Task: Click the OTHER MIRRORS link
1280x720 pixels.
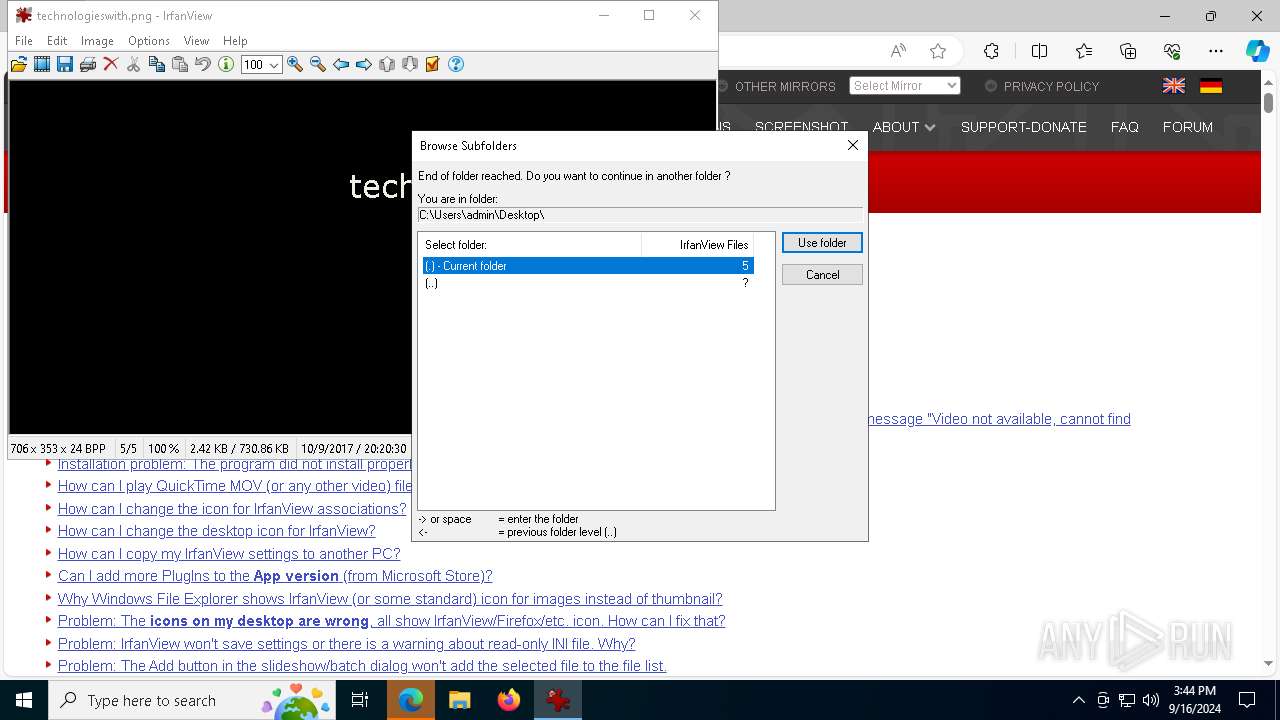Action: [x=785, y=86]
